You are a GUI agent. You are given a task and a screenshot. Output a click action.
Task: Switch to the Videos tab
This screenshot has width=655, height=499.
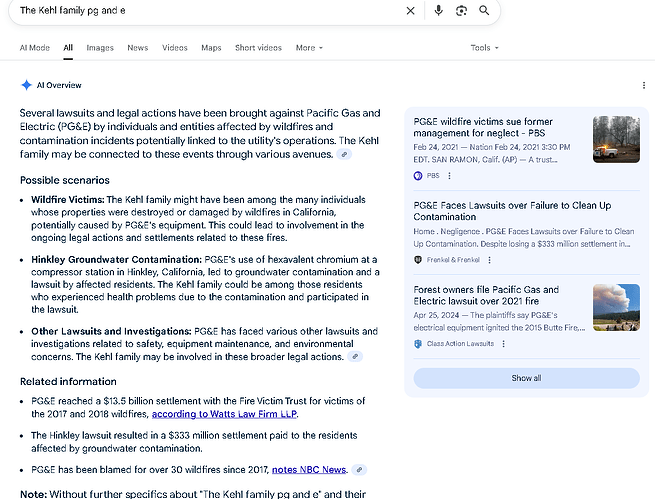pyautogui.click(x=175, y=48)
